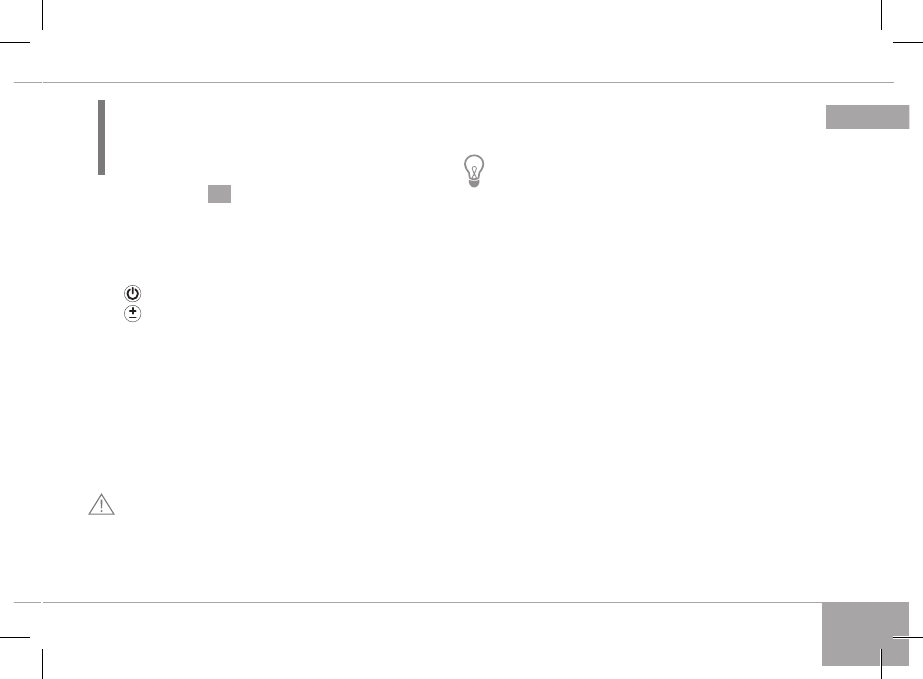
Task: Click the plus/minus symbol icon
Action: point(133,313)
